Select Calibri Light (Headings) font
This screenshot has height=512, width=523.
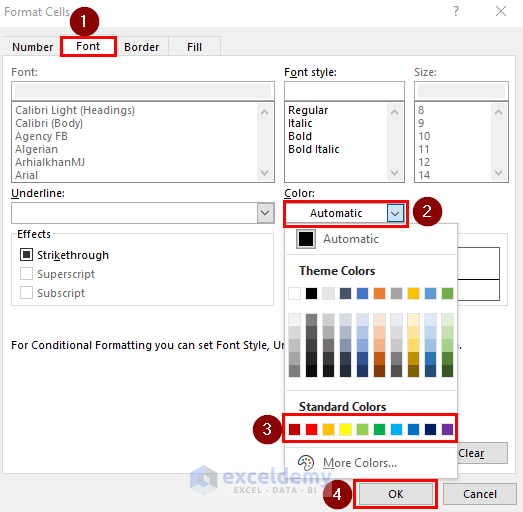coord(75,110)
